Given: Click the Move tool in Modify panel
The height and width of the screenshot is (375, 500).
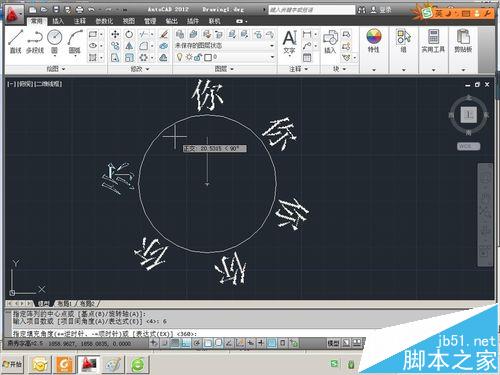Looking at the screenshot, I should 115,35.
